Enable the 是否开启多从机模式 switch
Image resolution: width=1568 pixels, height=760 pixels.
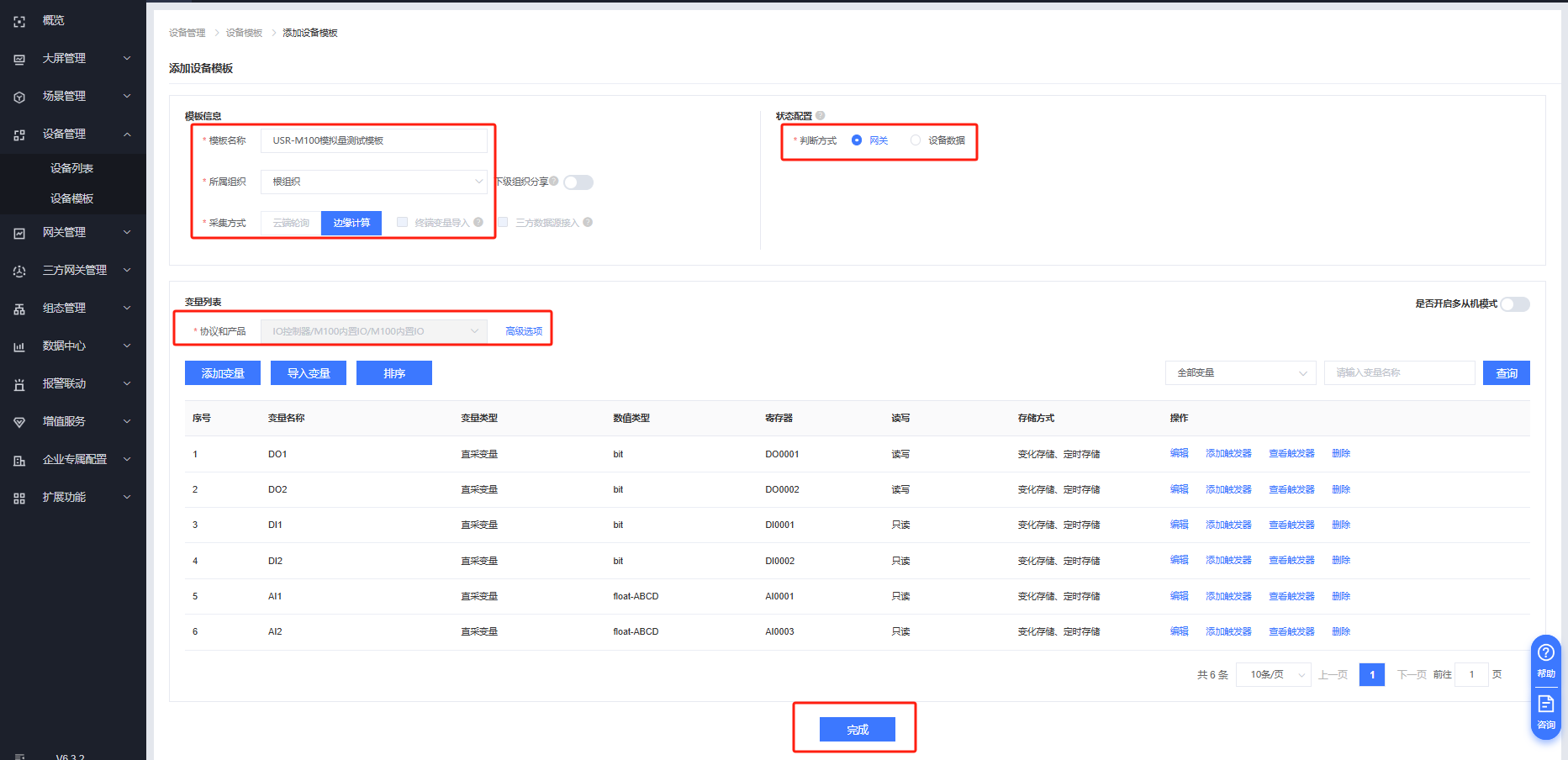coord(1515,304)
